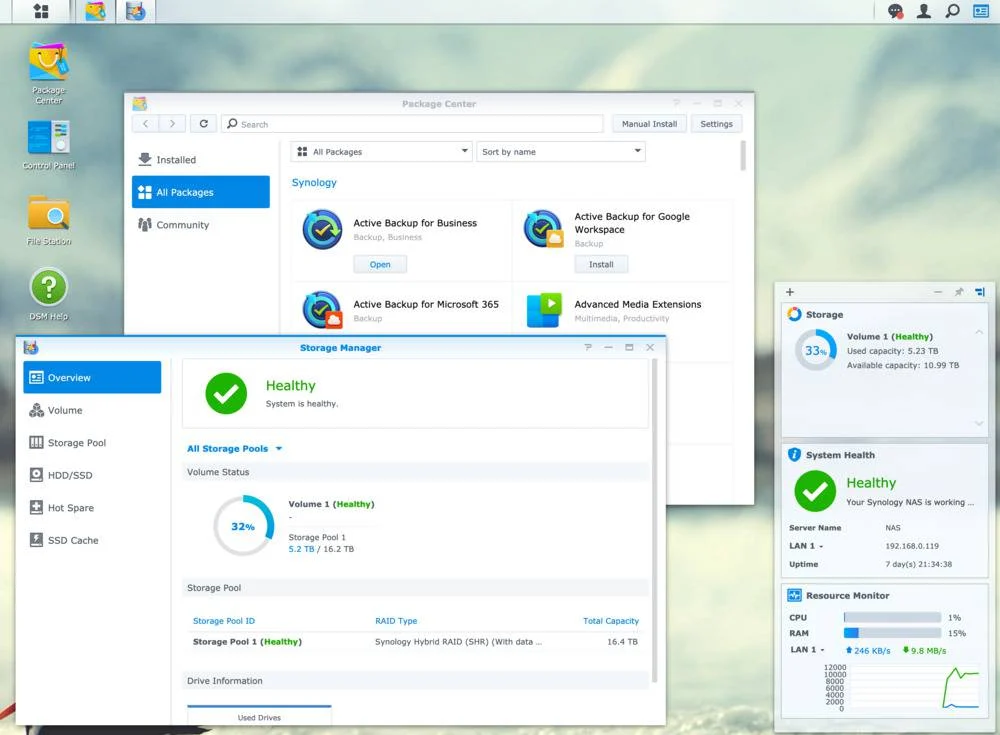Open Hot Spare section in Storage Manager
This screenshot has width=1000, height=735.
(x=92, y=508)
